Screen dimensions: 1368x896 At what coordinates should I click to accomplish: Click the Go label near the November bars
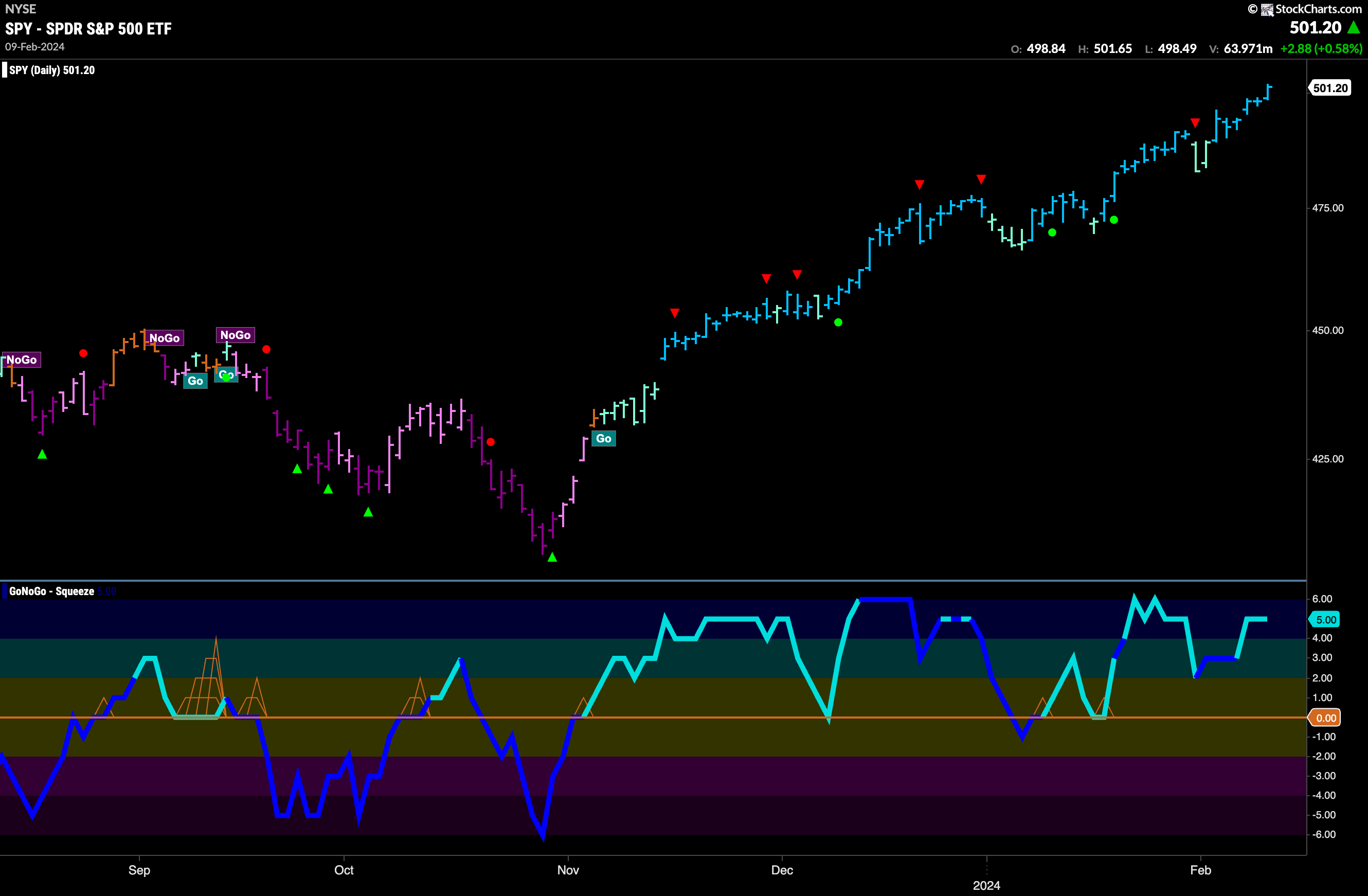click(604, 439)
